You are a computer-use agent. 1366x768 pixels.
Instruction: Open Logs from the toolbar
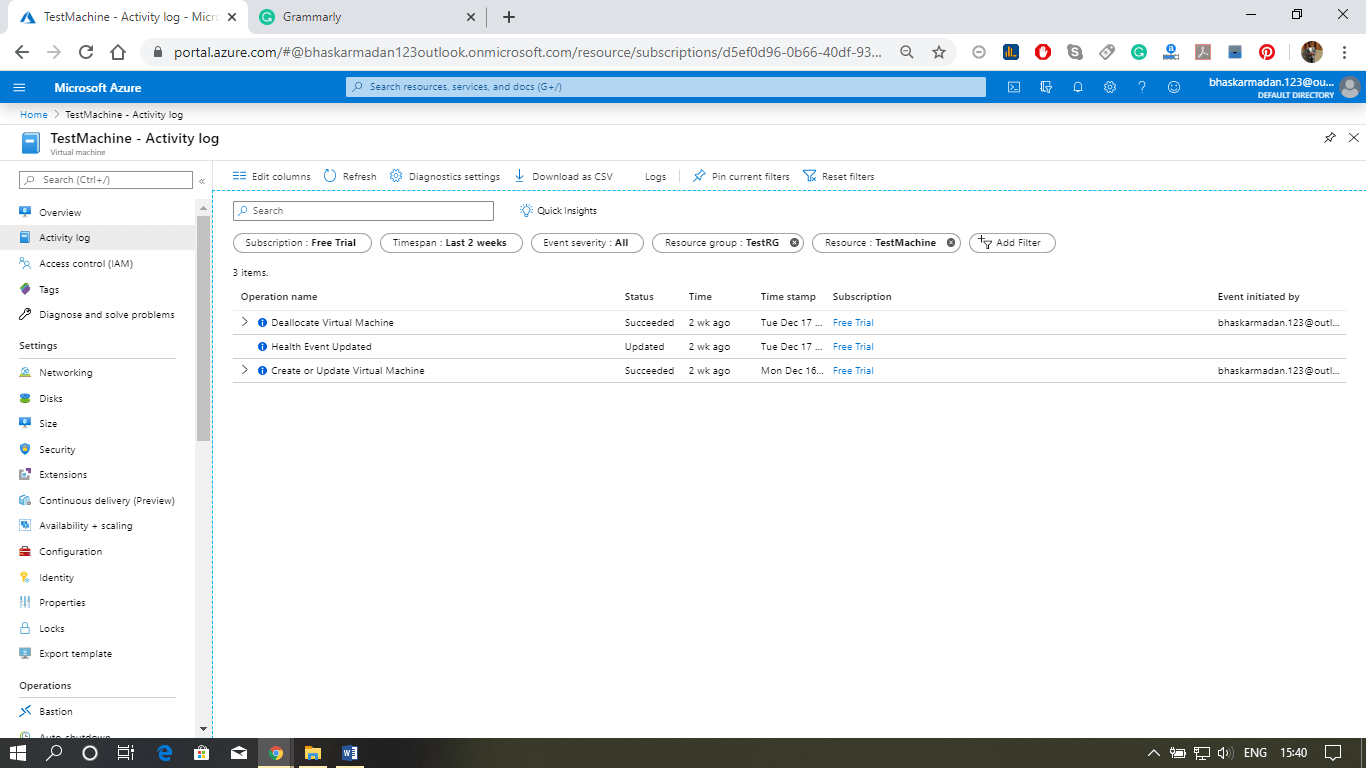pyautogui.click(x=655, y=176)
